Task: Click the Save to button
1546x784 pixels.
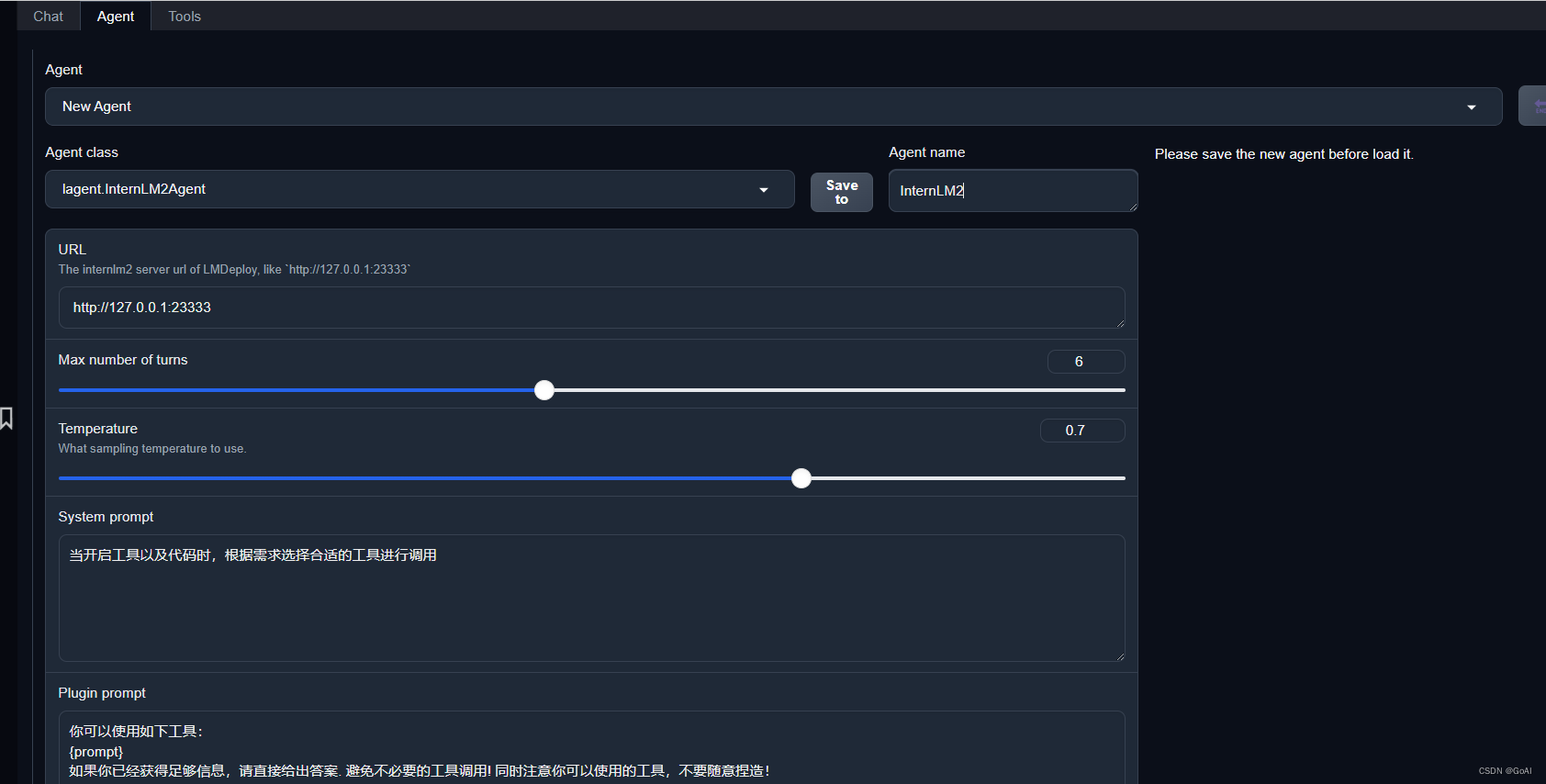Action: click(x=842, y=192)
